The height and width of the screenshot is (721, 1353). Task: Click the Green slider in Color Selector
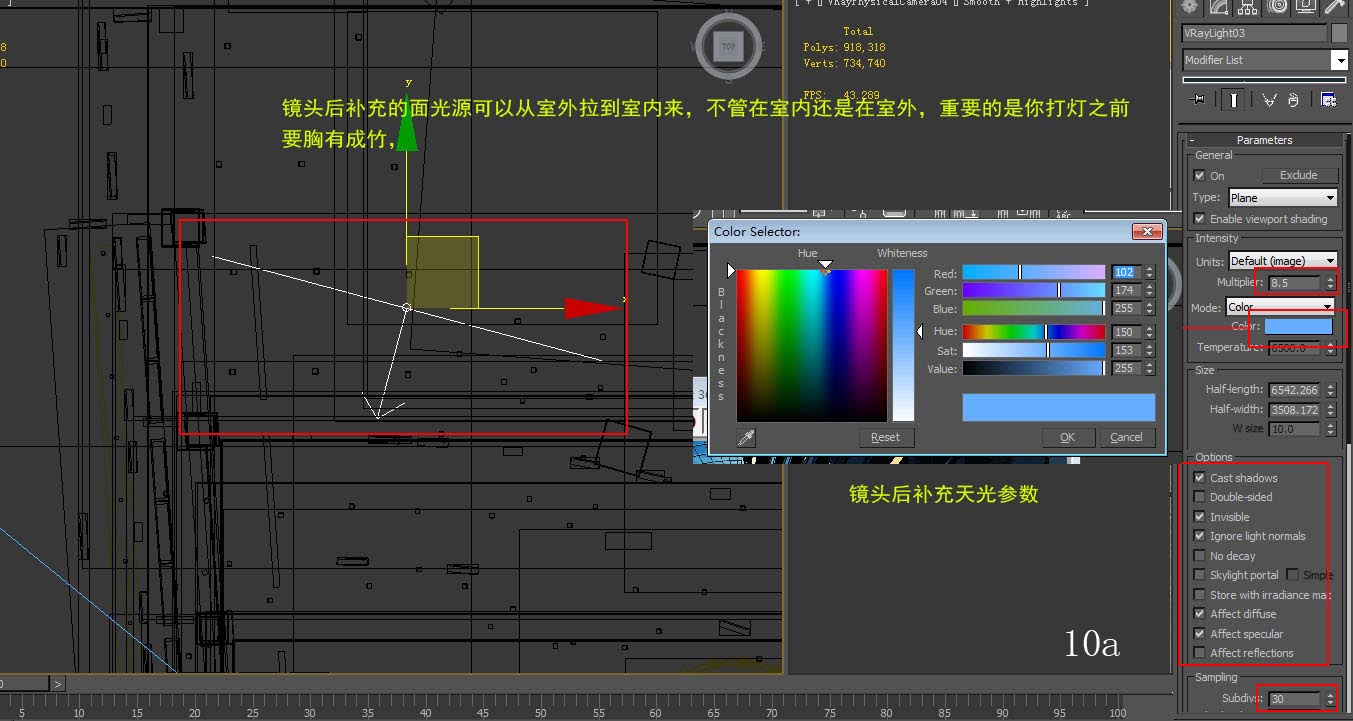(x=1034, y=291)
